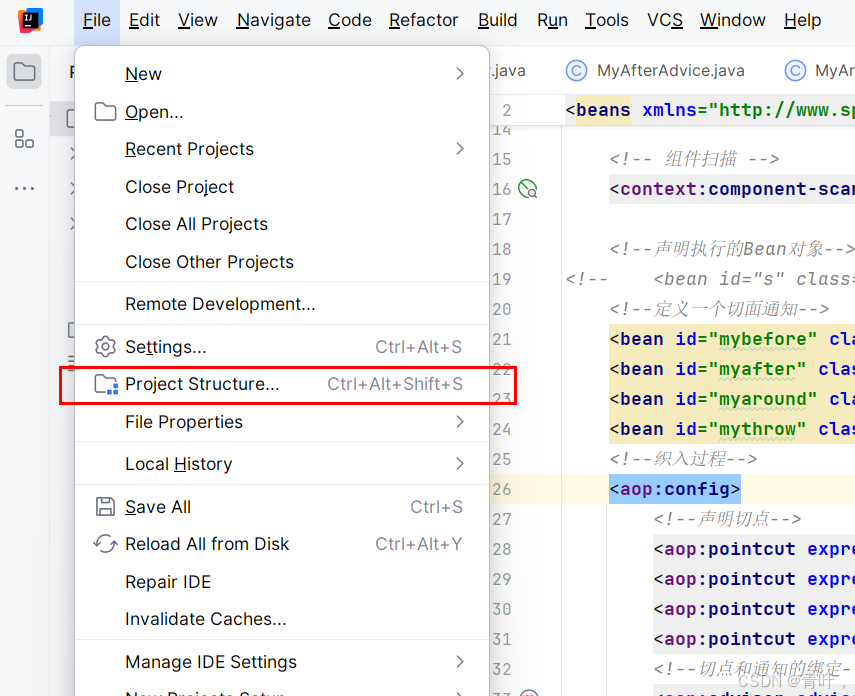Screen dimensions: 855x696
Task: Select Close Other Projects menu entry
Action: pyautogui.click(x=282, y=262)
